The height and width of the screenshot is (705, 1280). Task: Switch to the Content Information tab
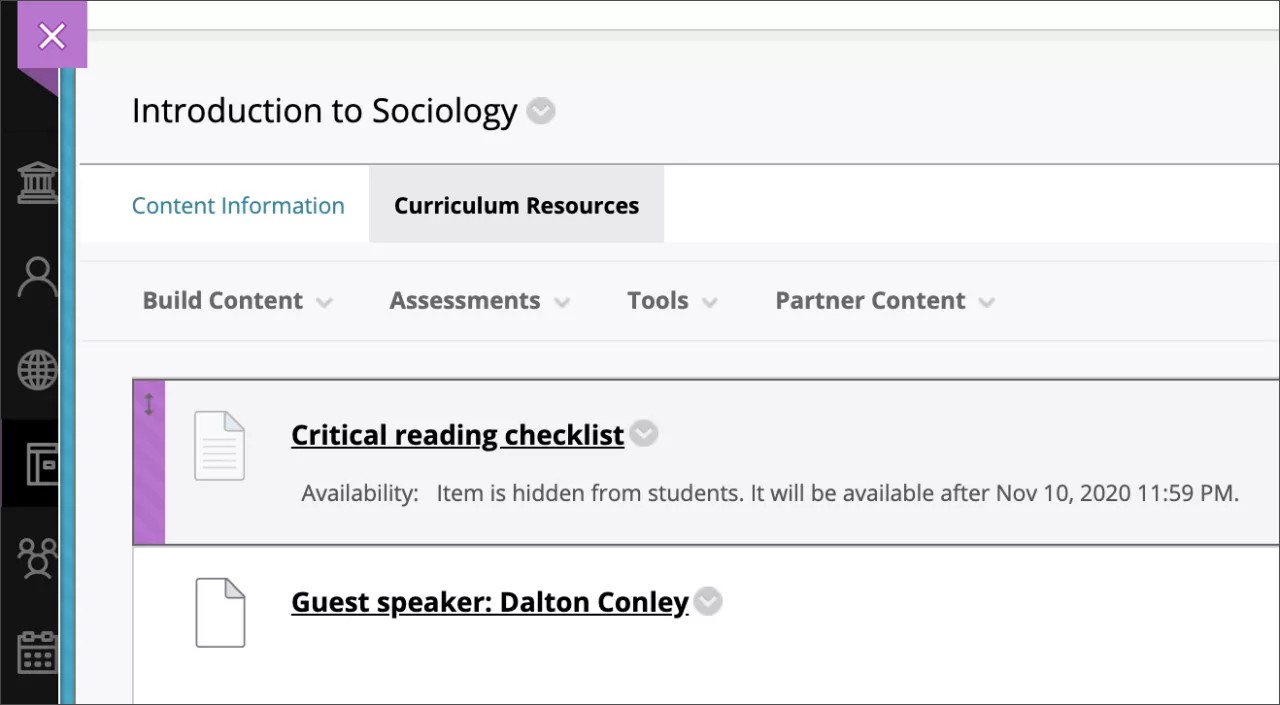(x=238, y=205)
